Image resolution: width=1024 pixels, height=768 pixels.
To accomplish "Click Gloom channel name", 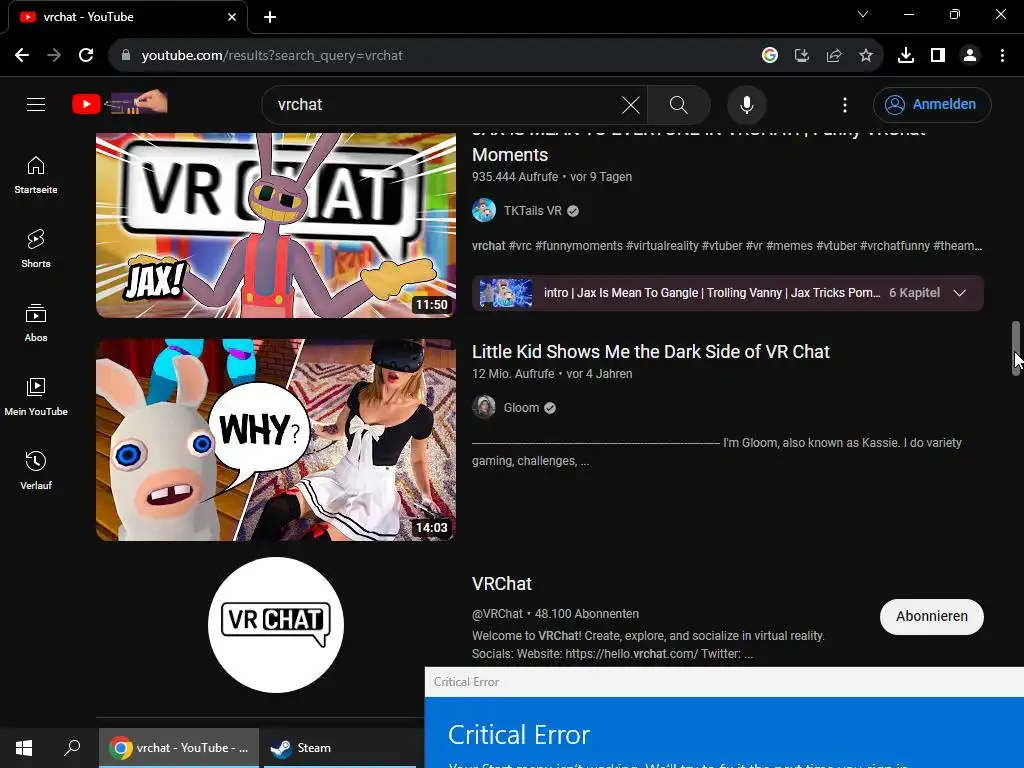I will click(521, 408).
